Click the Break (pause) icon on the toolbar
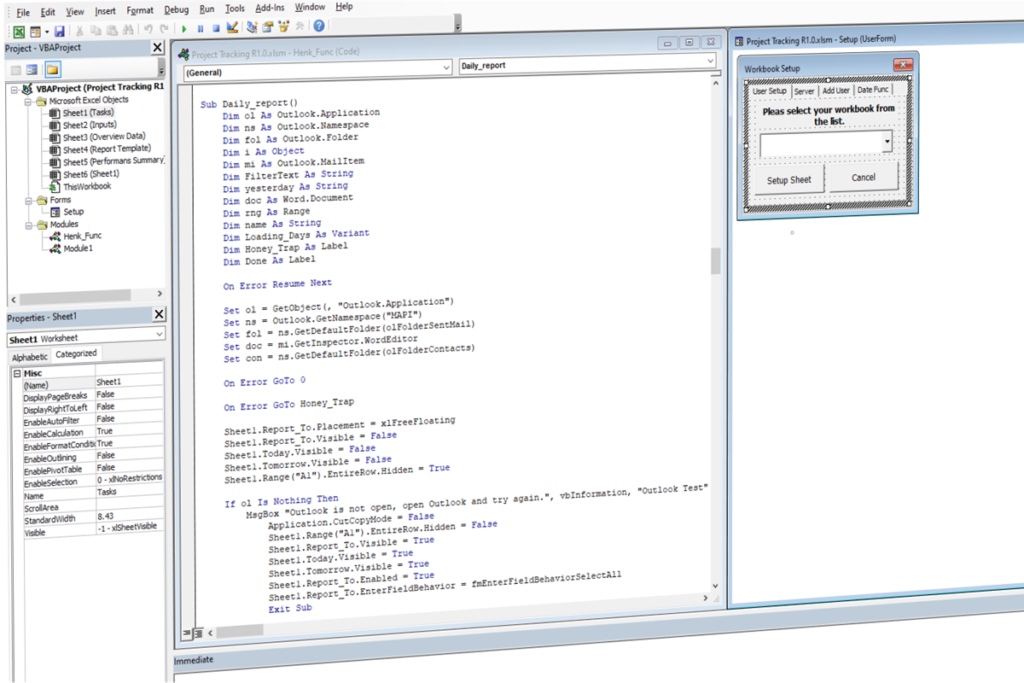 [201, 27]
